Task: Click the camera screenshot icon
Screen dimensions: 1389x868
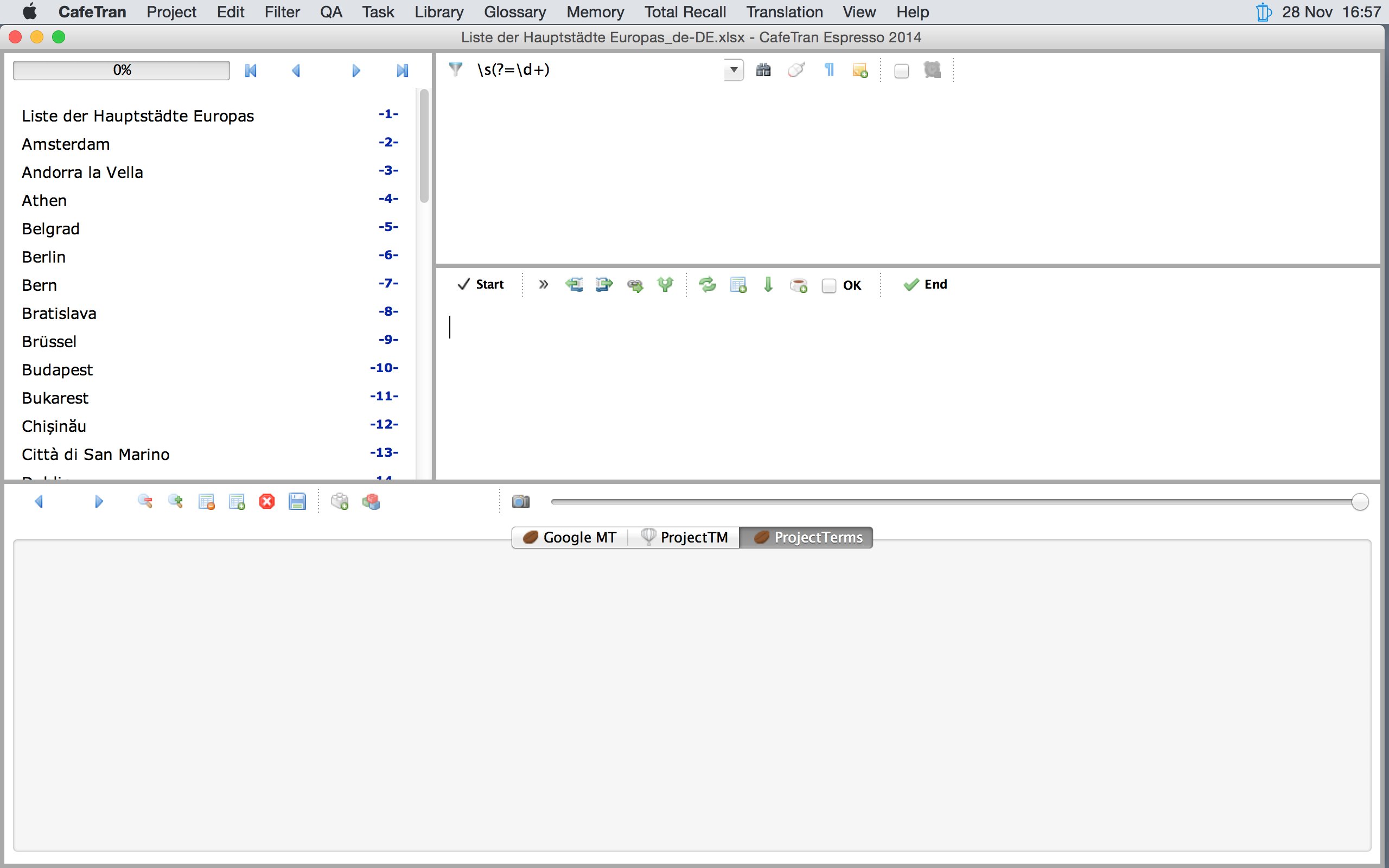Action: (520, 501)
